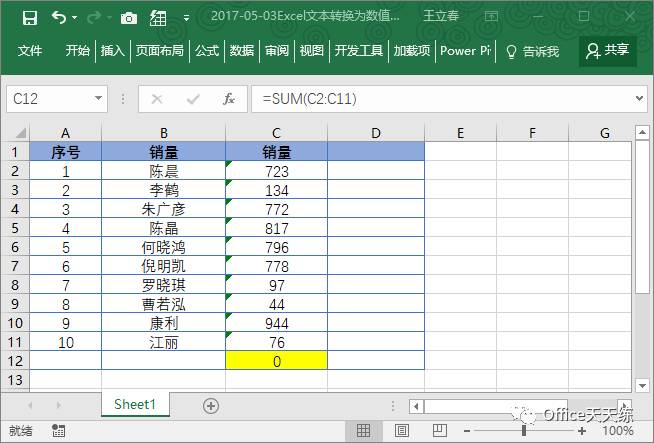
Task: Click the New Sheet plus button
Action: (211, 406)
